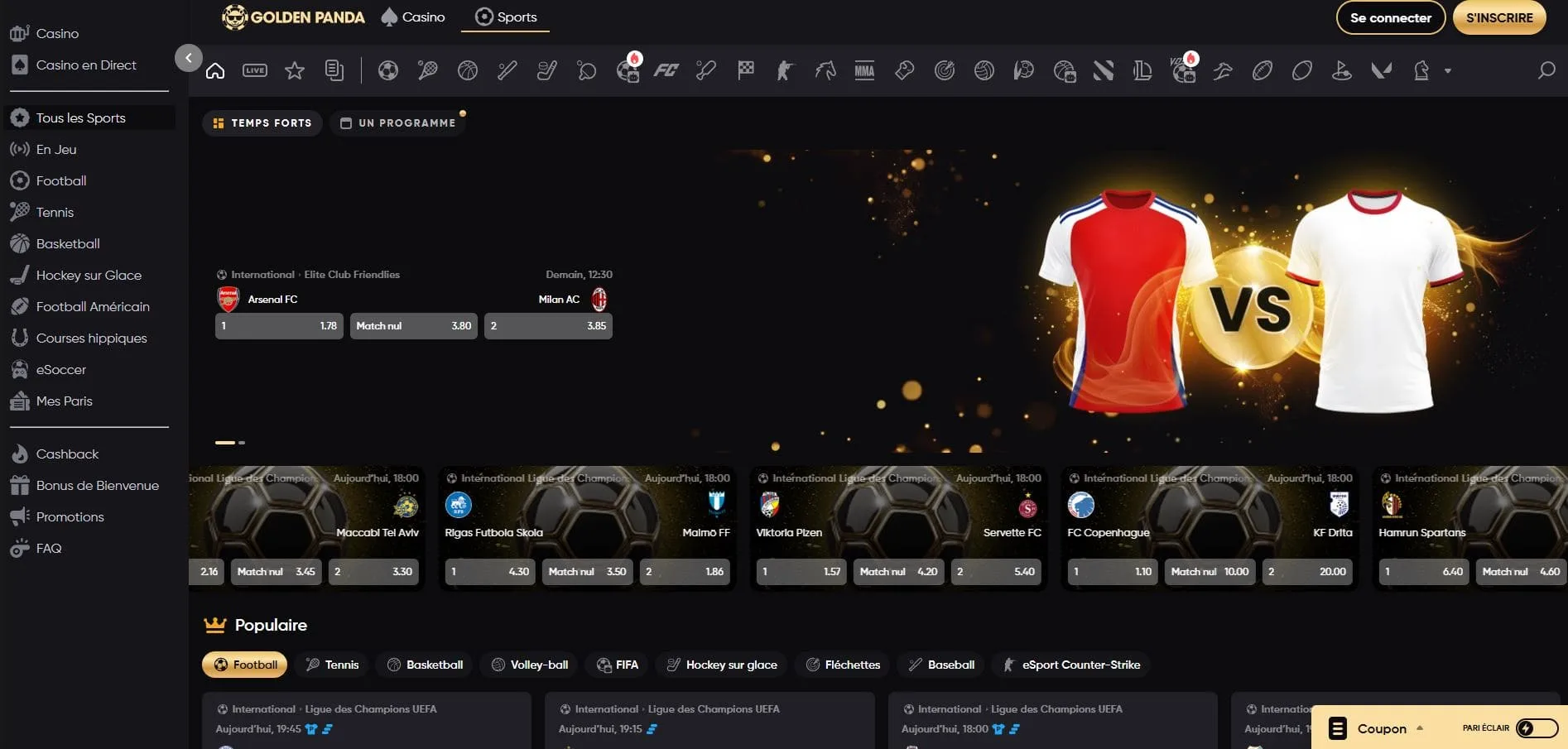Image resolution: width=1568 pixels, height=749 pixels.
Task: Go to second banner slide indicator
Action: tap(242, 443)
